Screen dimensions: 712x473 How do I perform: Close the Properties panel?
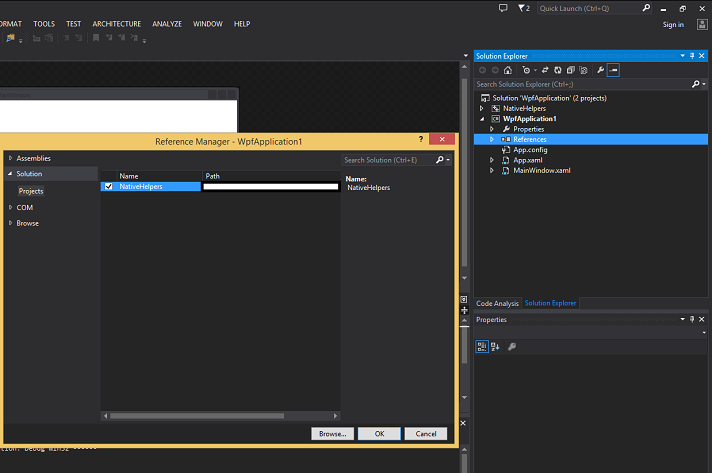pos(702,319)
